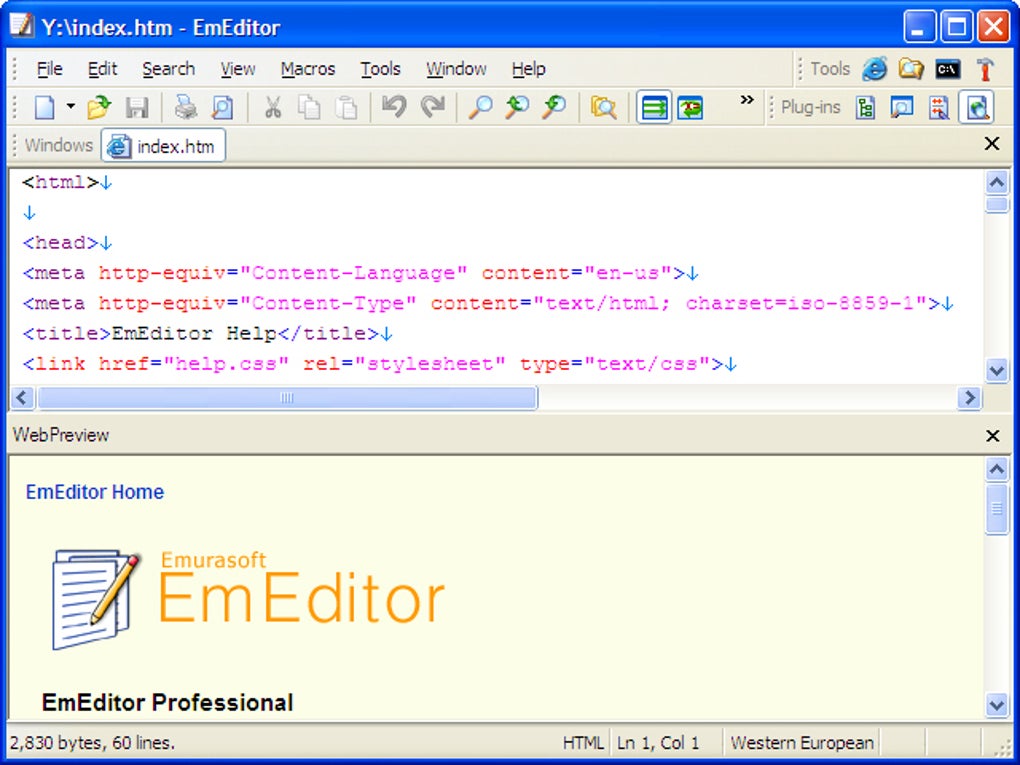Click the WebPreview scroll down arrow

pyautogui.click(x=997, y=705)
